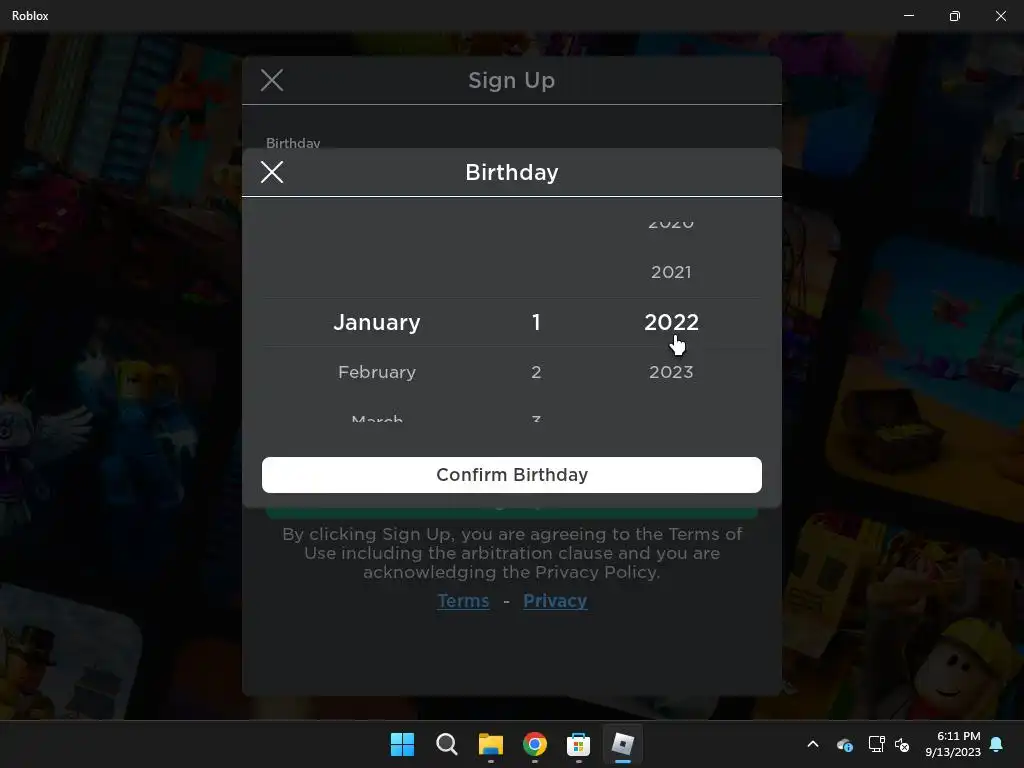Minimize the Roblox window
Image resolution: width=1024 pixels, height=768 pixels.
point(909,16)
